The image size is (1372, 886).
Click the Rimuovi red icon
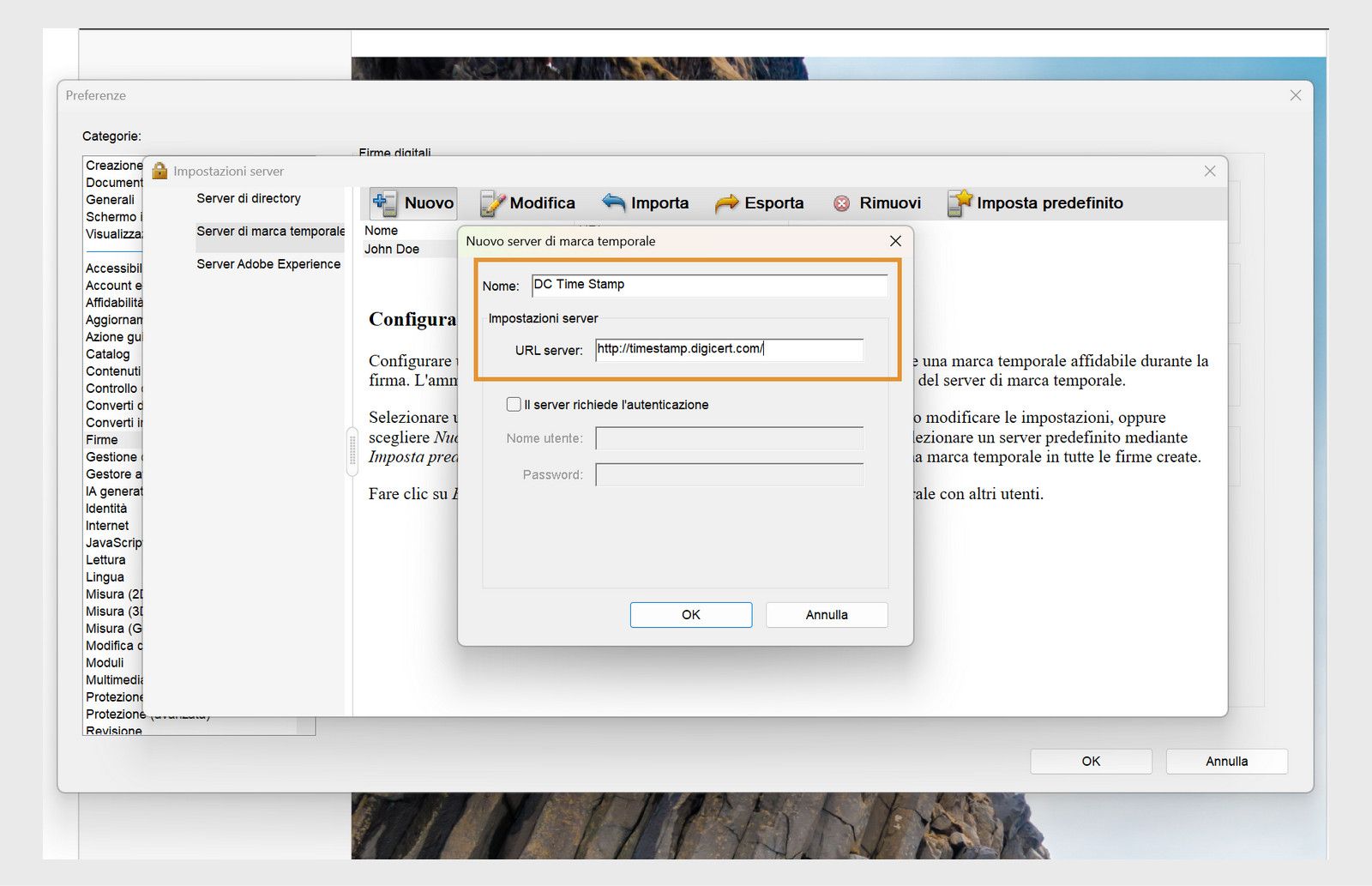coord(841,202)
